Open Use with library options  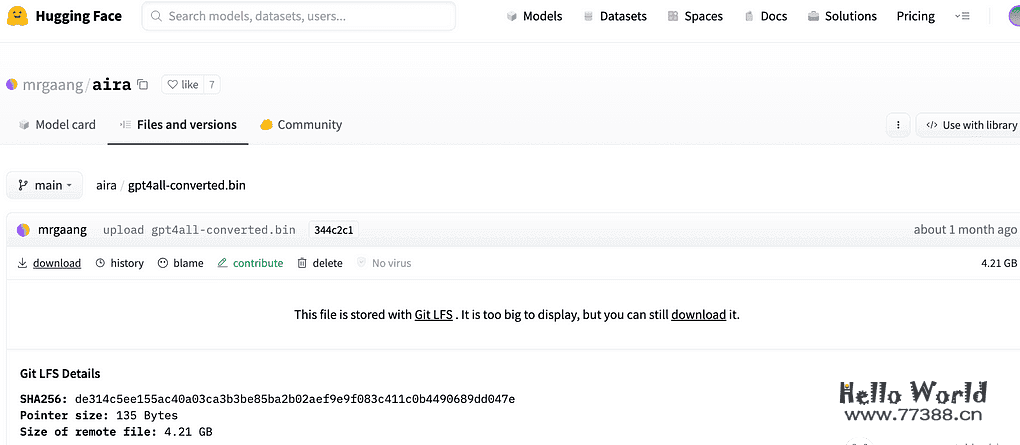968,125
